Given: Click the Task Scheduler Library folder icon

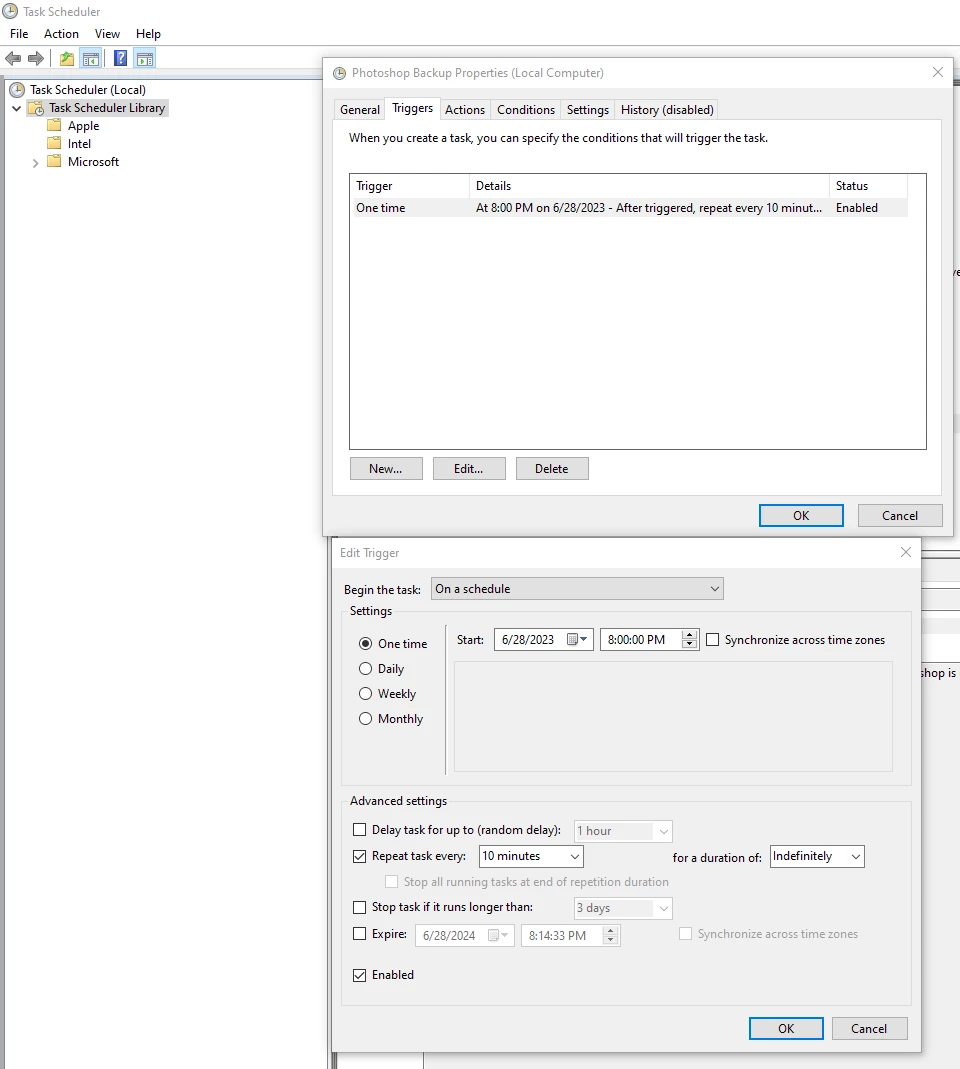Looking at the screenshot, I should click(36, 108).
